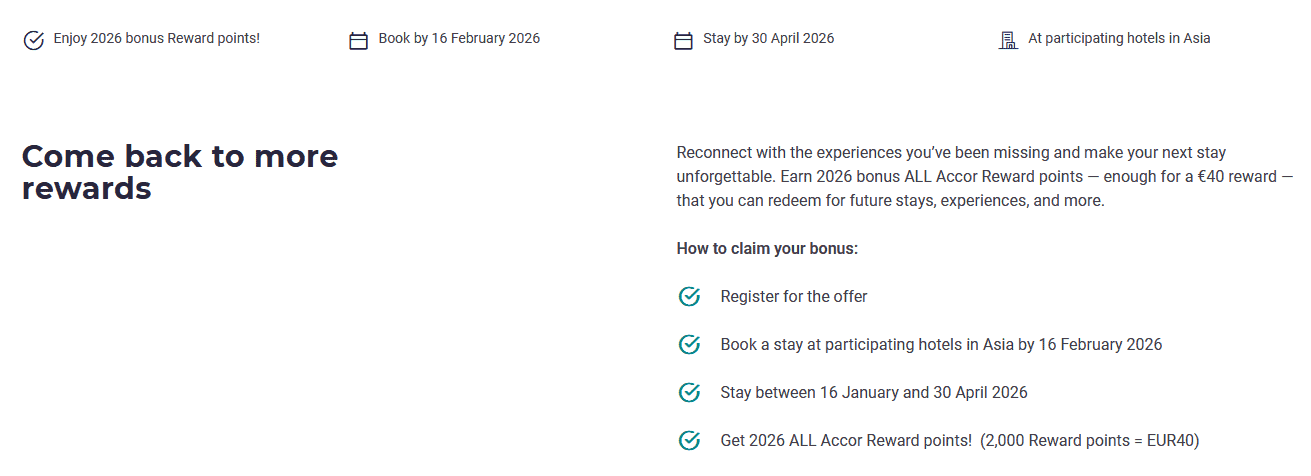
Task: Click the How to claim your bonus heading
Action: pos(767,248)
